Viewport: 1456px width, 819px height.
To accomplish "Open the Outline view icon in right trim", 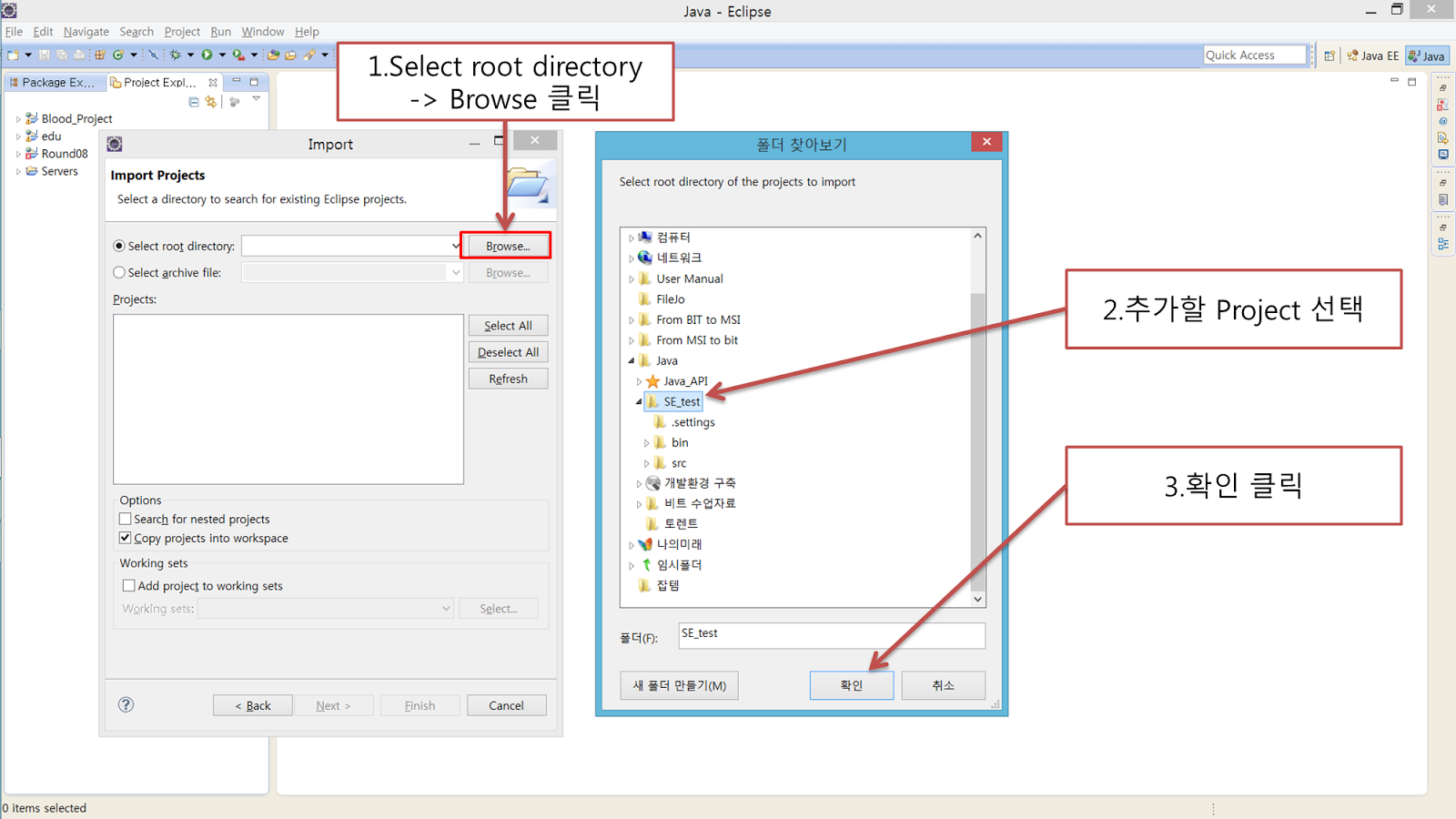I will pyautogui.click(x=1443, y=244).
